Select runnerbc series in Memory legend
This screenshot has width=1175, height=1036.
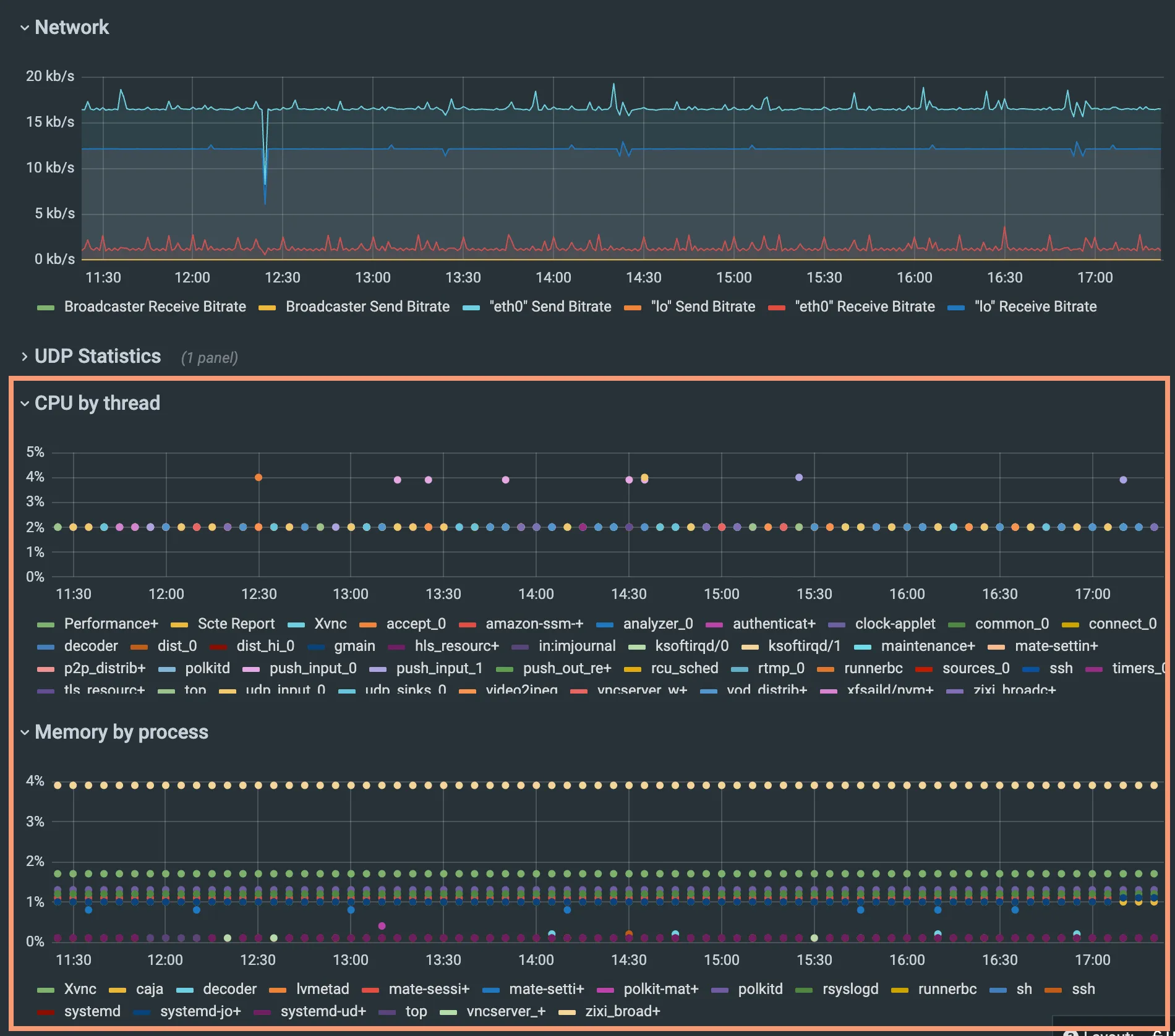[x=947, y=989]
